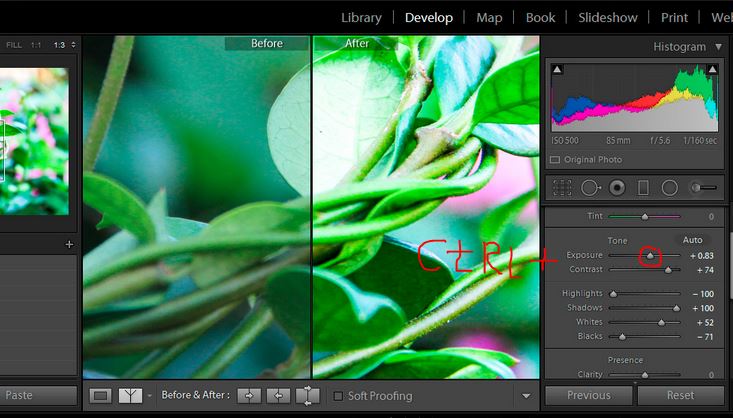Click the Reset button
The height and width of the screenshot is (418, 733).
point(680,395)
